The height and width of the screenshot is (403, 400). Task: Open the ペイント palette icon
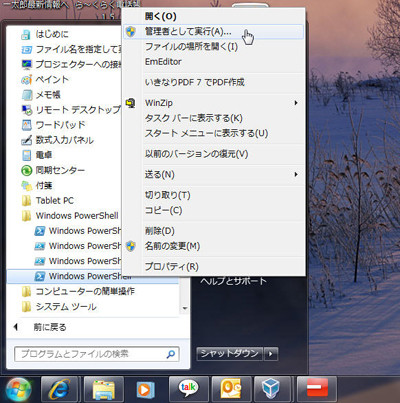26,80
